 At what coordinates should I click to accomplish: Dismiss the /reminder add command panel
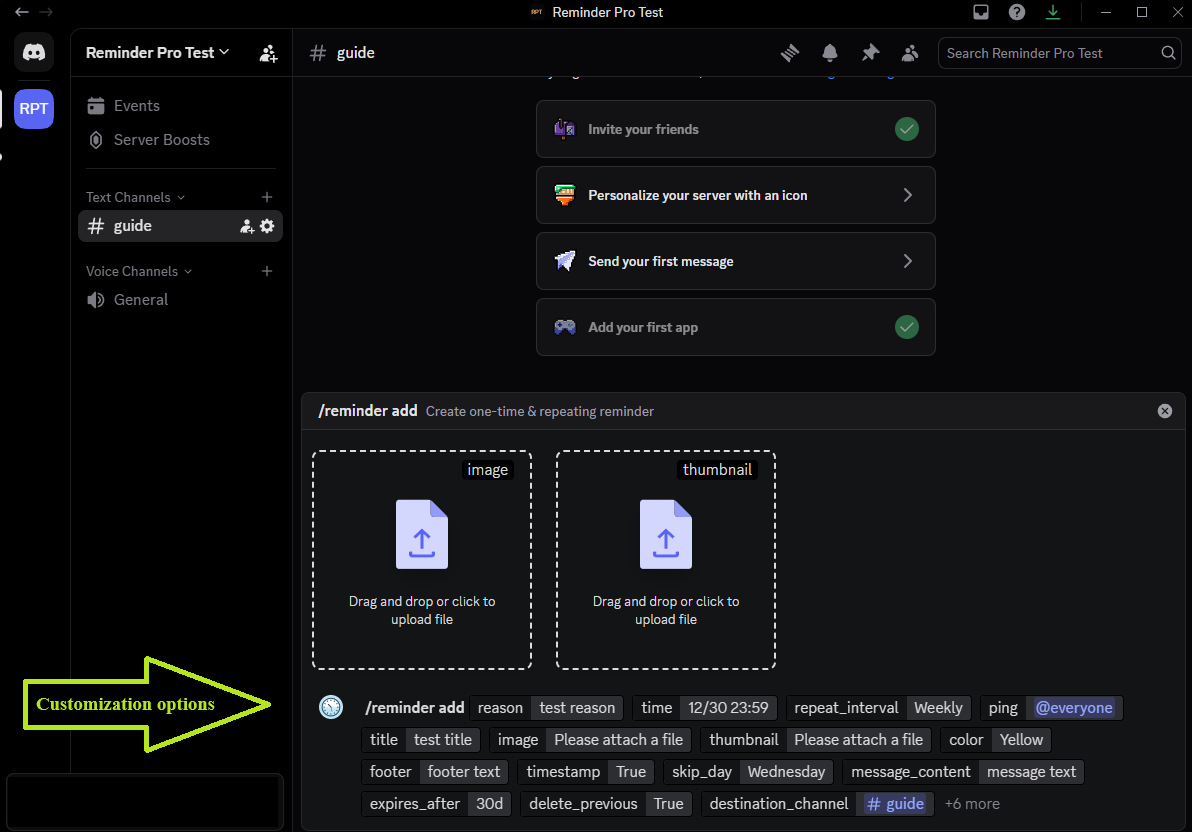coord(1165,411)
